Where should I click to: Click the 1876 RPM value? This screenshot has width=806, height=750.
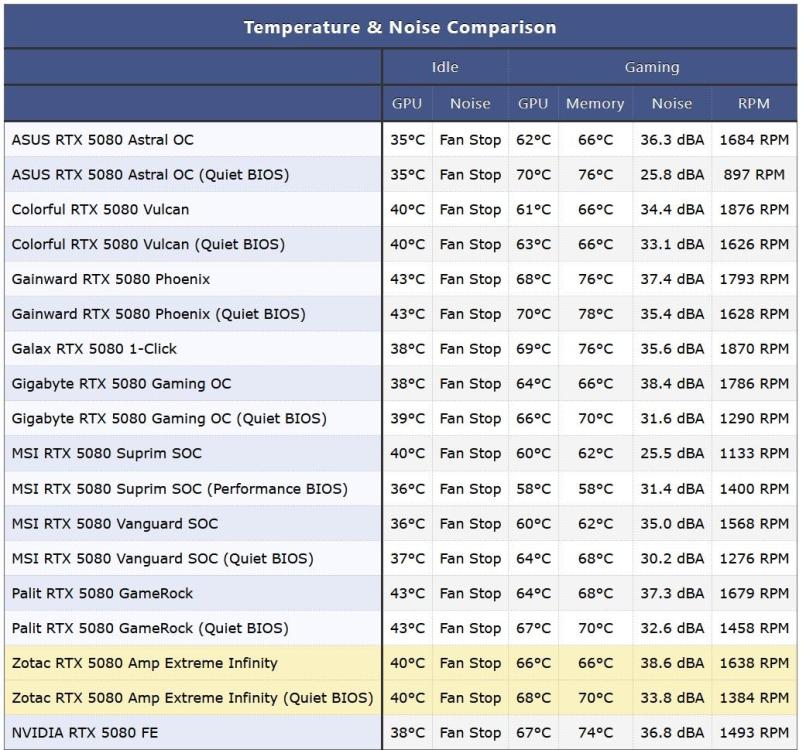753,210
